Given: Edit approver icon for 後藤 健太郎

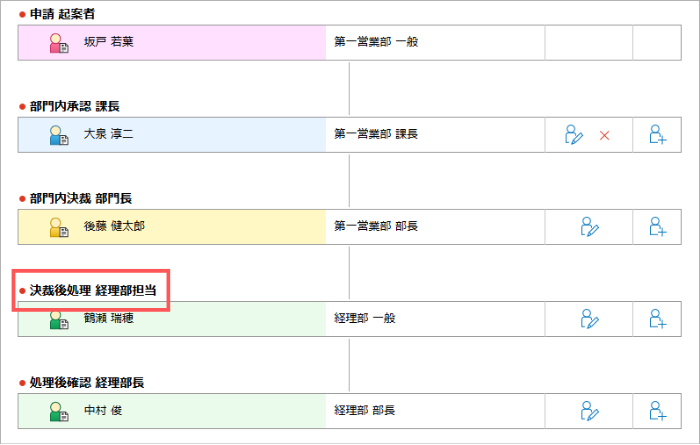Looking at the screenshot, I should coord(589,227).
